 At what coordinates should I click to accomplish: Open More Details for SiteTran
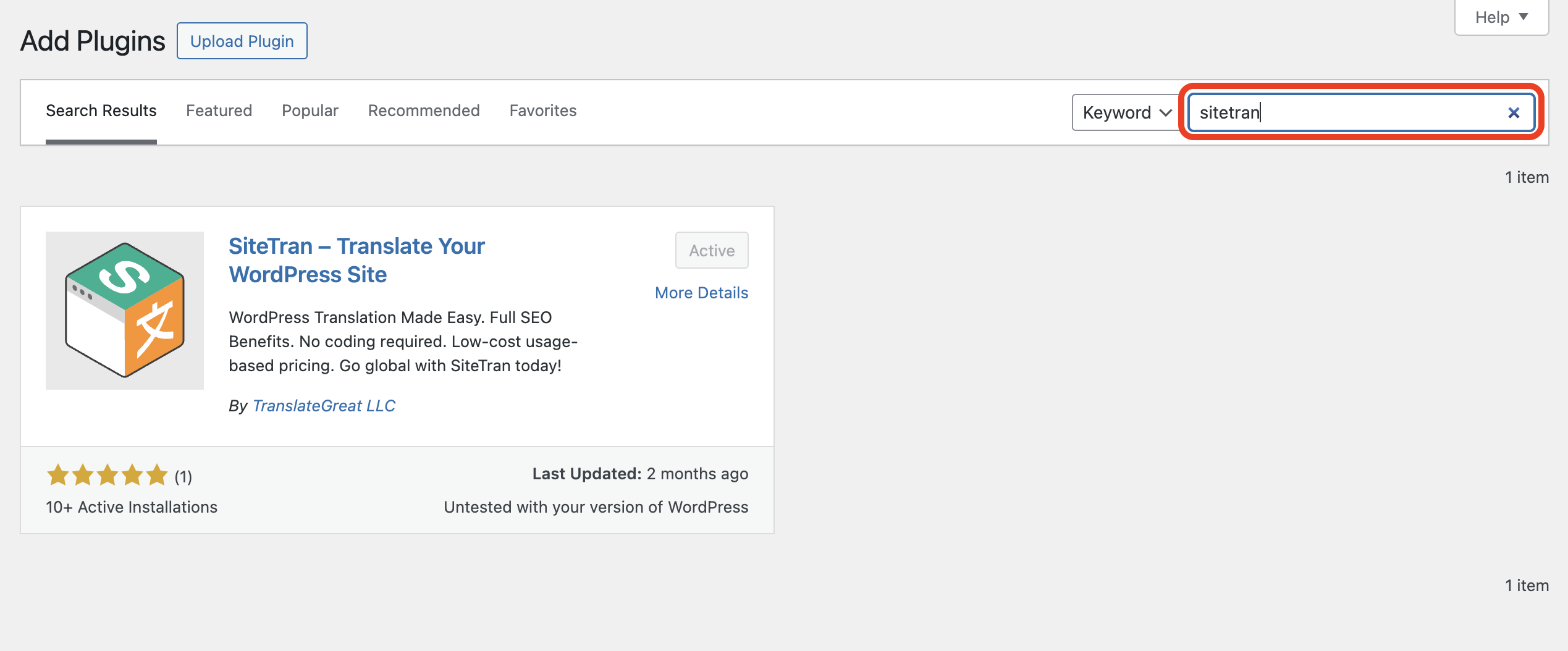[701, 293]
